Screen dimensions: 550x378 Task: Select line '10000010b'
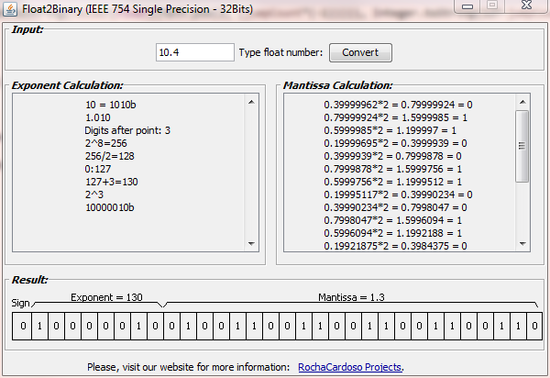[110, 207]
